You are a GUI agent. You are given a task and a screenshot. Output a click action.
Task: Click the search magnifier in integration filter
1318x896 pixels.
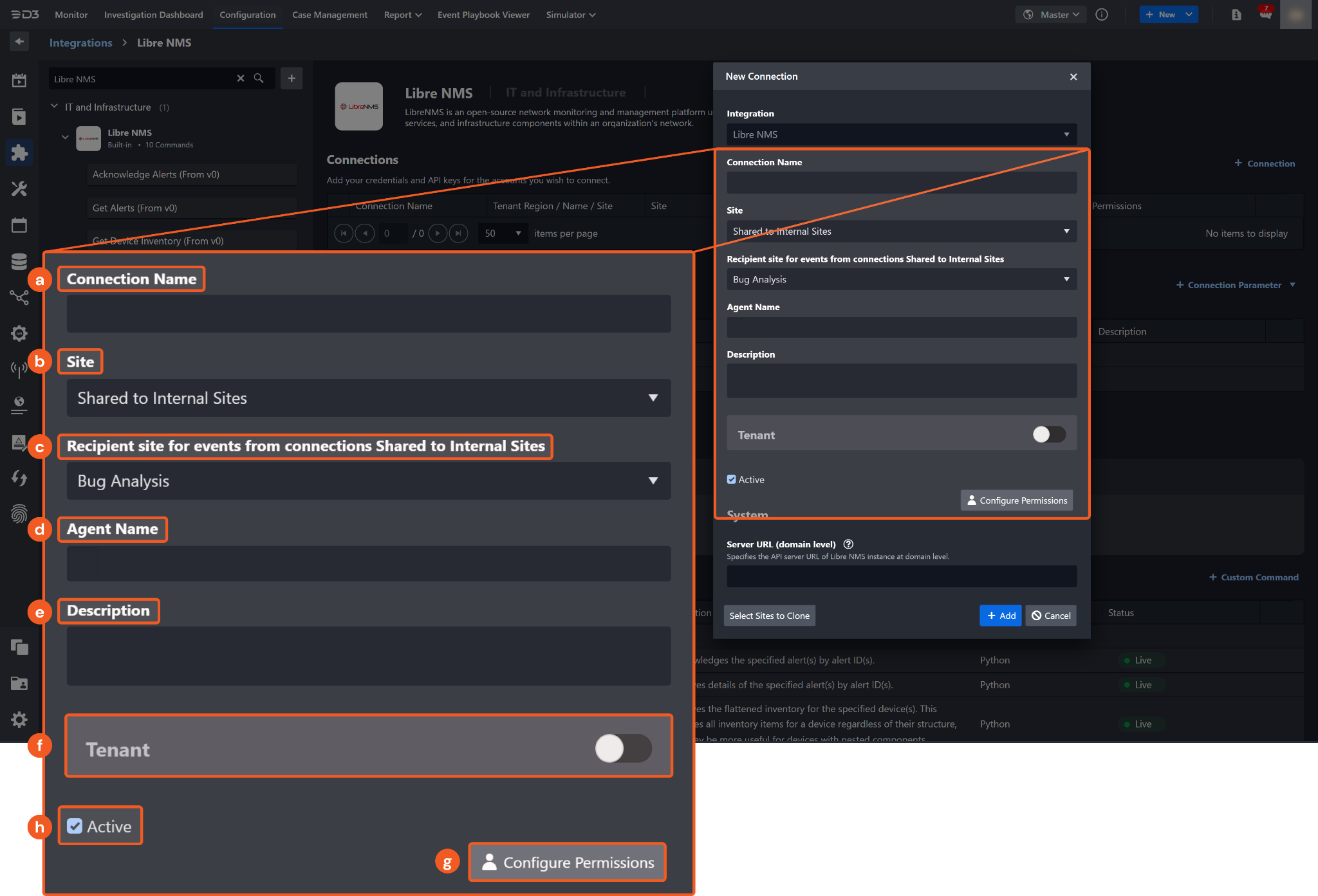(259, 78)
